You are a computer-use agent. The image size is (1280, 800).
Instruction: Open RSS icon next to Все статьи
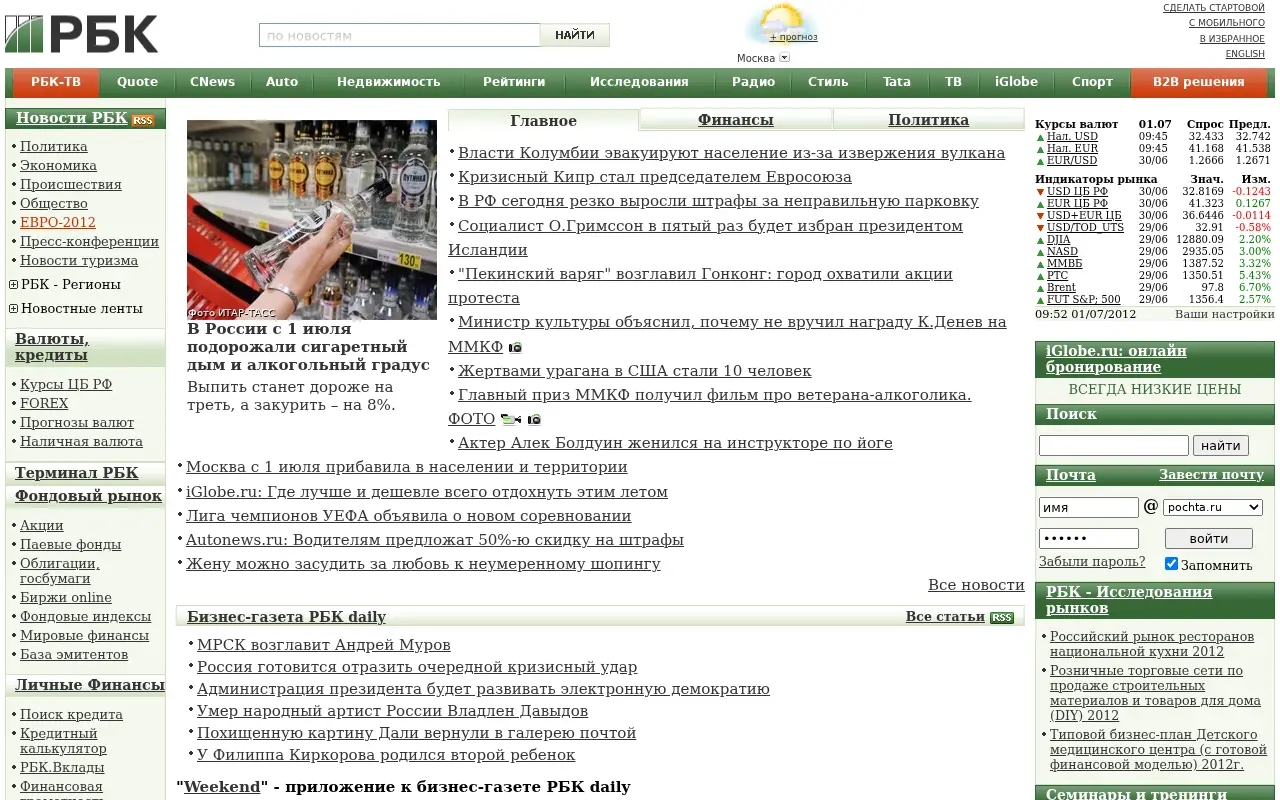point(1002,618)
